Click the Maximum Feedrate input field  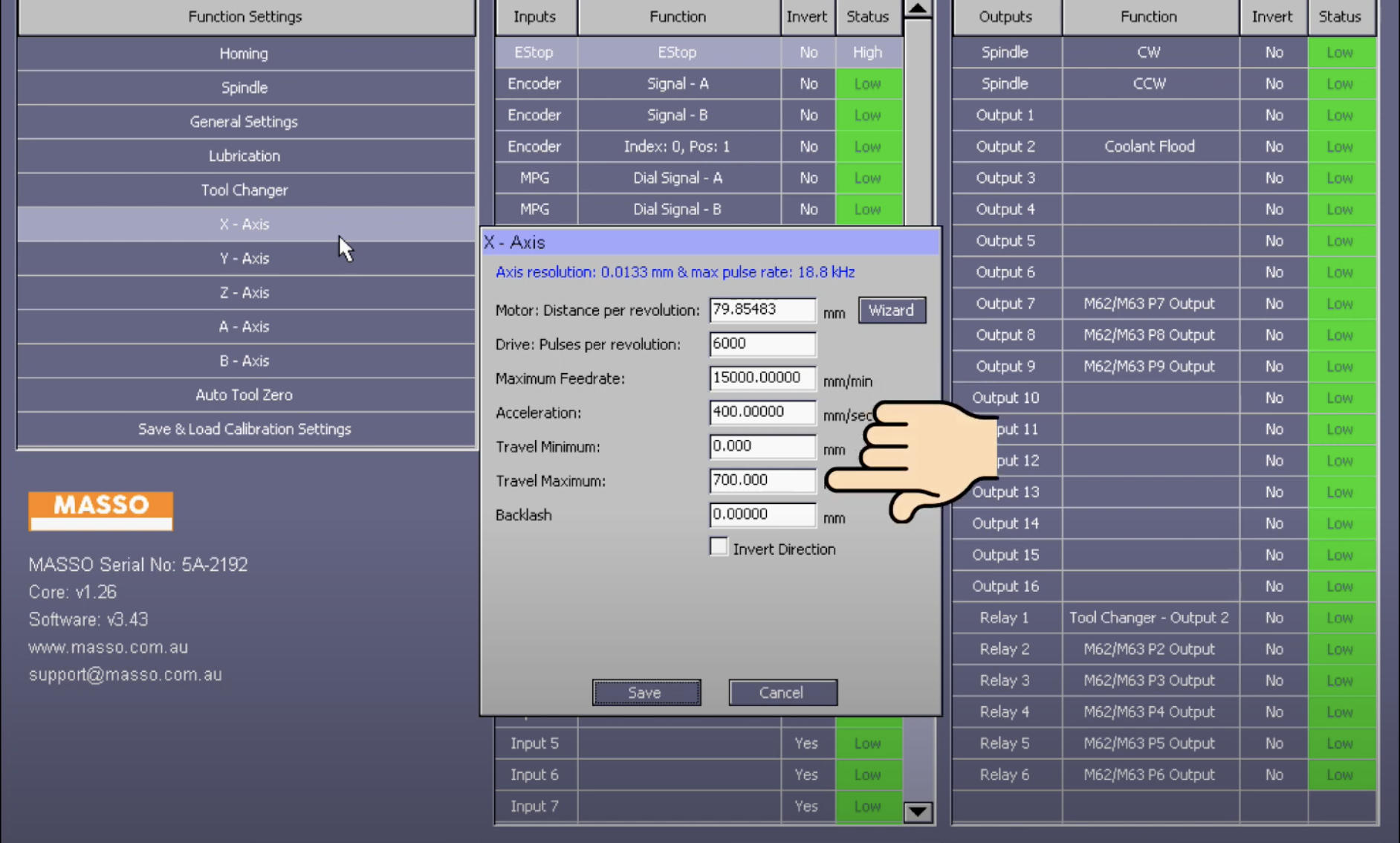click(x=762, y=378)
